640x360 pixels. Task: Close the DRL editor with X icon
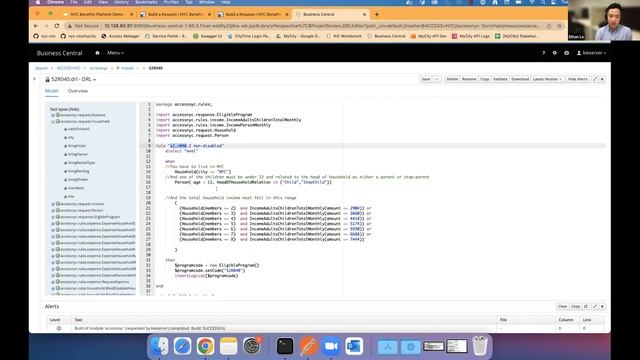[x=602, y=79]
